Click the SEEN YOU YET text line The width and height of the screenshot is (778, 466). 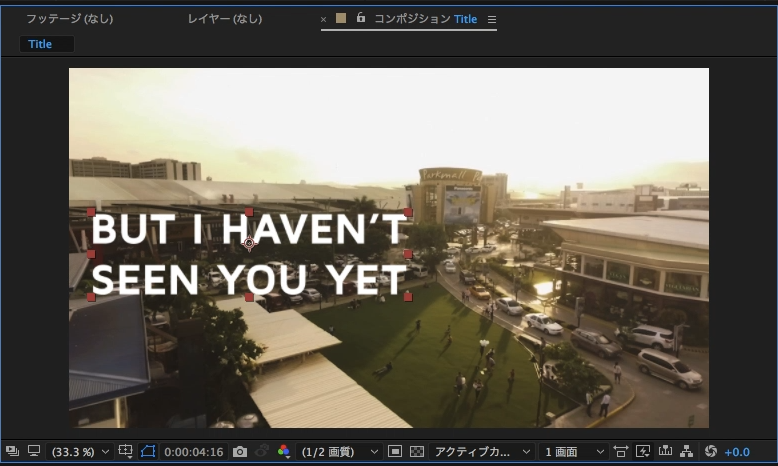coord(249,280)
